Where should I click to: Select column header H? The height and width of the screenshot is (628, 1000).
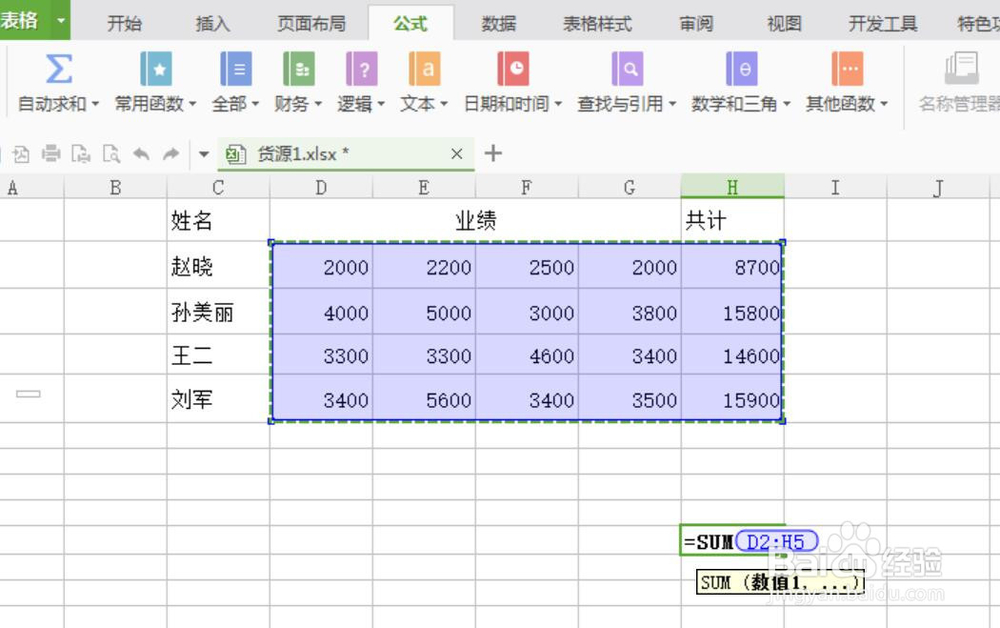coord(733,185)
